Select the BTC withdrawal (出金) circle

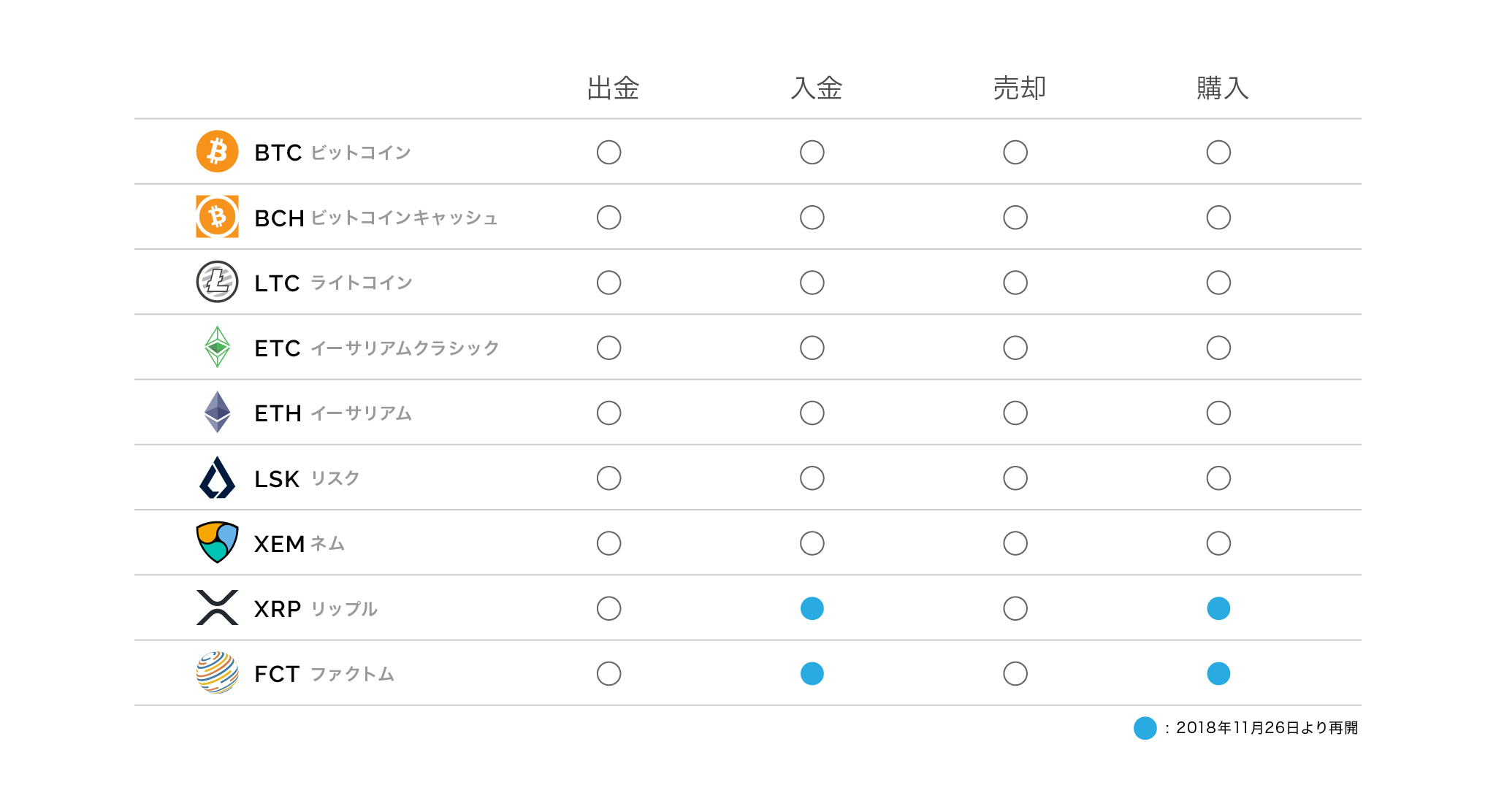coord(608,153)
